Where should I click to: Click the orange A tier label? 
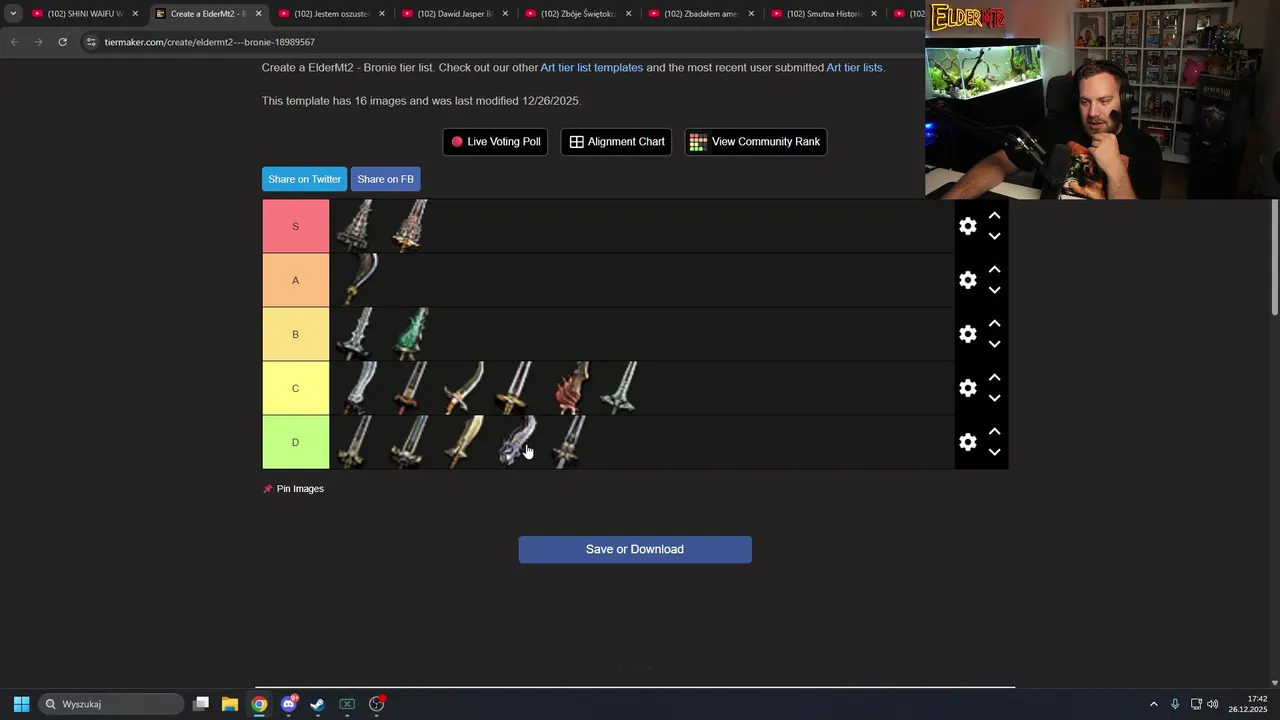[x=295, y=280]
